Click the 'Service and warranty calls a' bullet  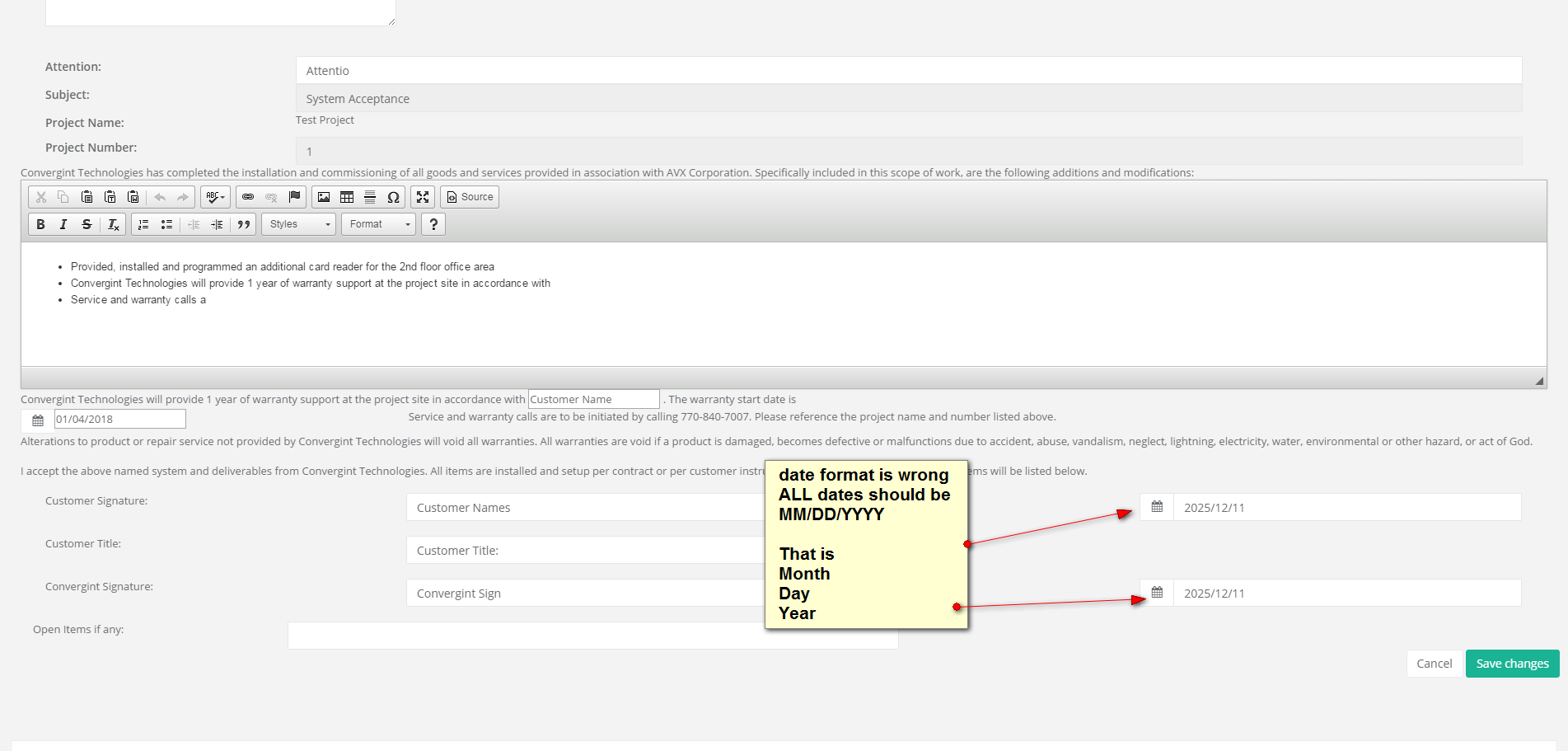pos(138,300)
